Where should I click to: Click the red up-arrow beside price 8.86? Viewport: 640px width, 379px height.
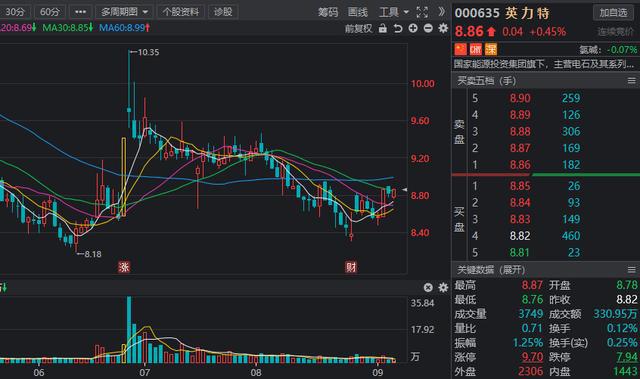tap(491, 31)
